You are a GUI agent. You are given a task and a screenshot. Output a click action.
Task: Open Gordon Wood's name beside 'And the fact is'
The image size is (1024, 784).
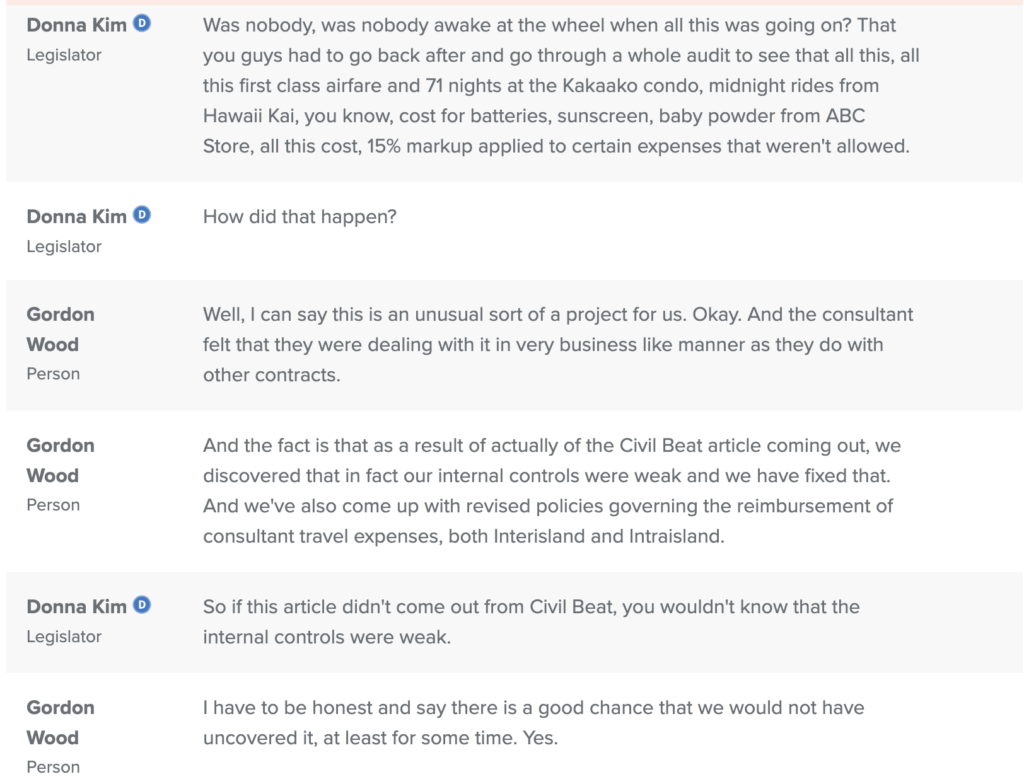click(x=60, y=460)
